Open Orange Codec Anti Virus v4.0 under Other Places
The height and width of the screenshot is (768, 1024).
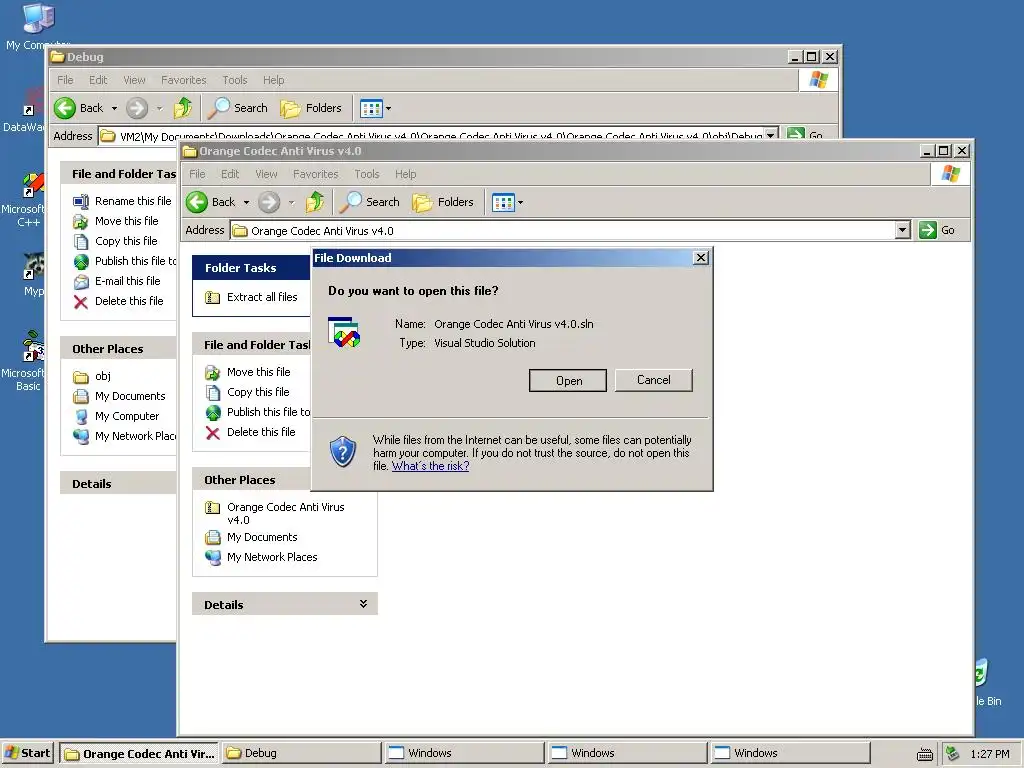[274, 513]
